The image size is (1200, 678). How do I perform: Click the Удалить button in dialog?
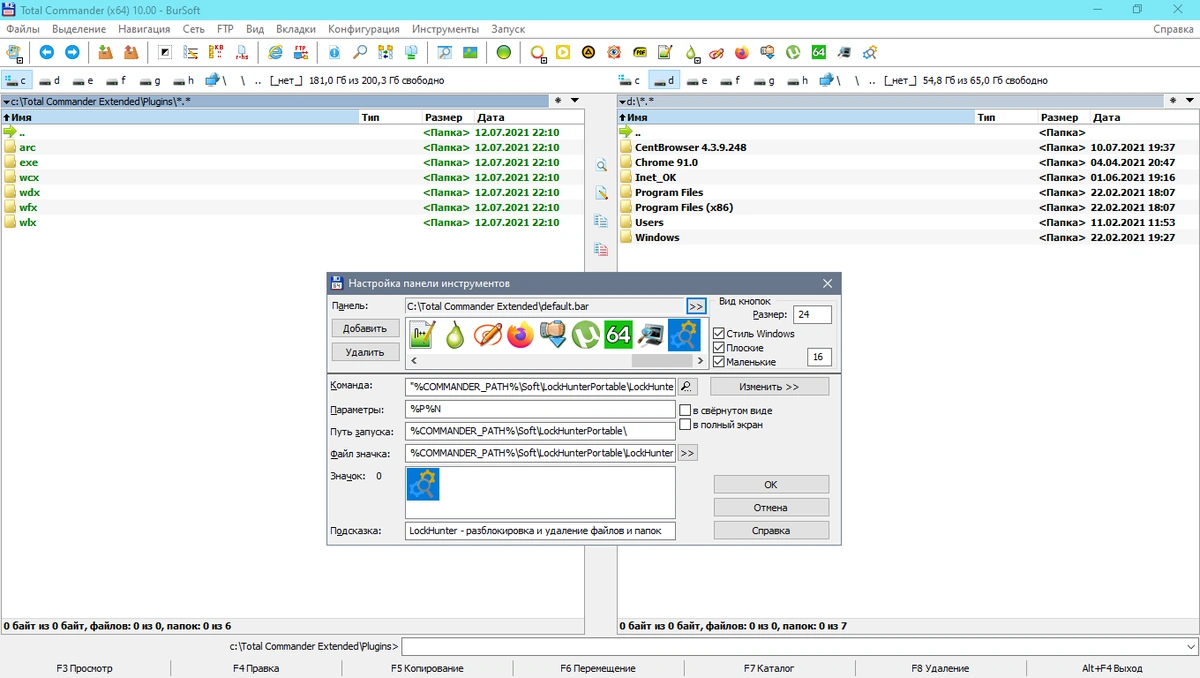point(365,352)
